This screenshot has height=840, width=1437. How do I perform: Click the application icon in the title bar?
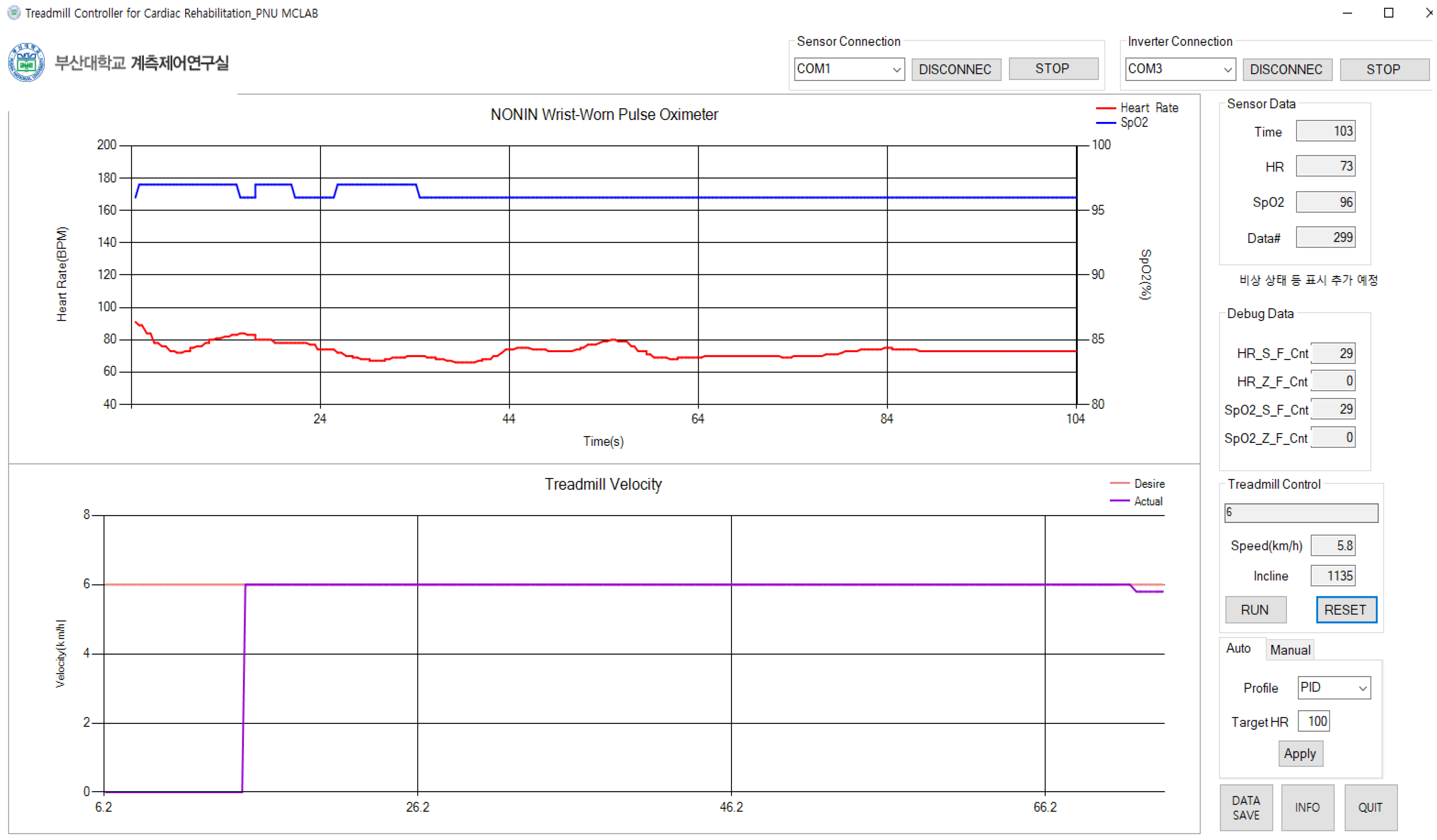point(13,13)
